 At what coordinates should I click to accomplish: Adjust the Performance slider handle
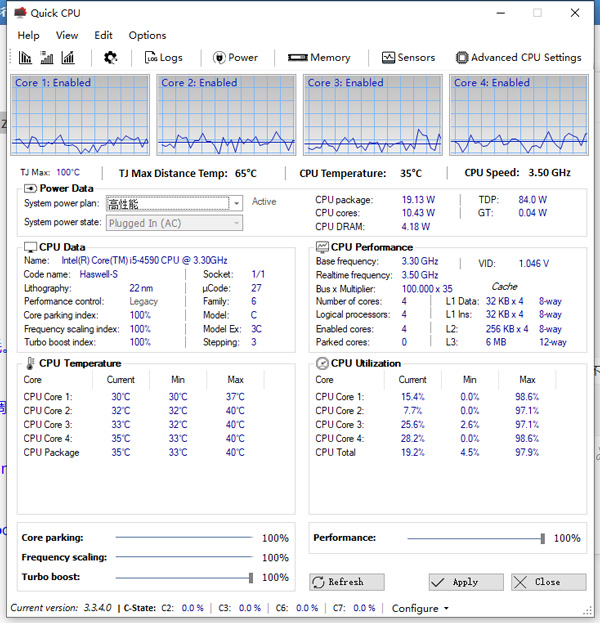click(x=543, y=539)
